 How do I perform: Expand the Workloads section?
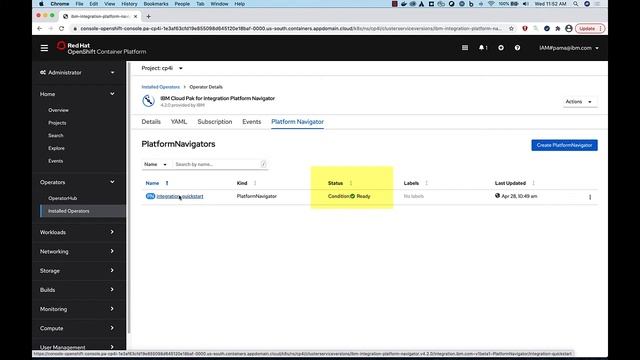point(77,232)
